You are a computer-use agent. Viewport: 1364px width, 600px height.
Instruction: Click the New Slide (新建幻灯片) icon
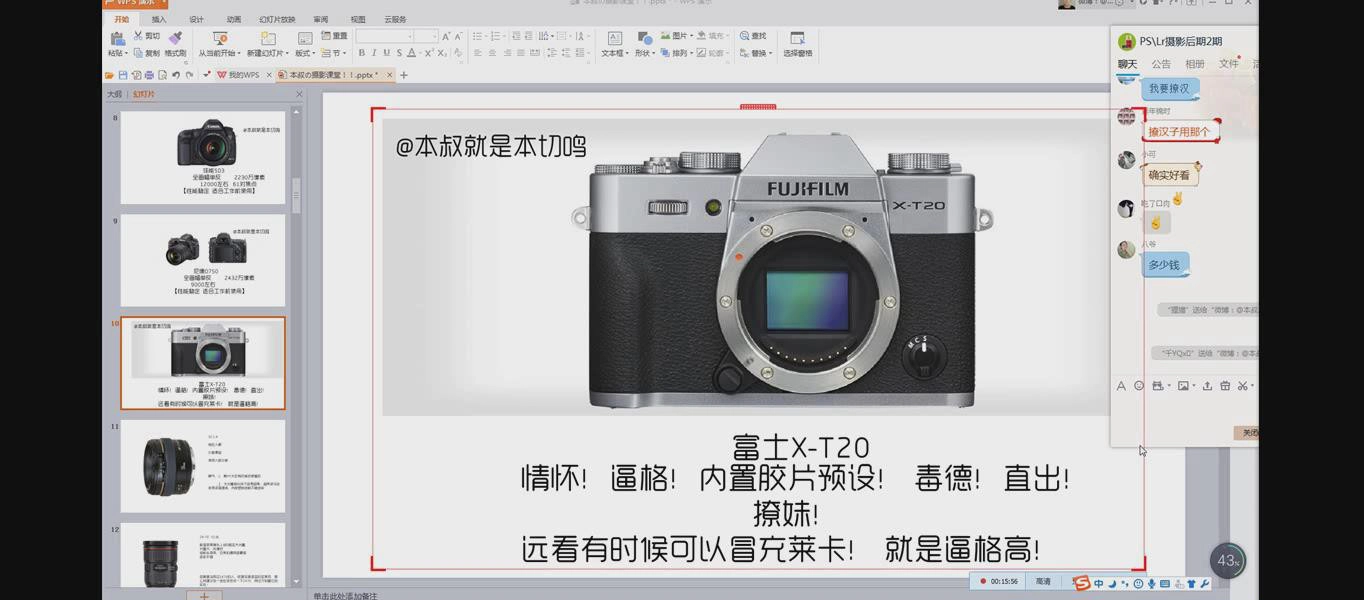pos(268,39)
